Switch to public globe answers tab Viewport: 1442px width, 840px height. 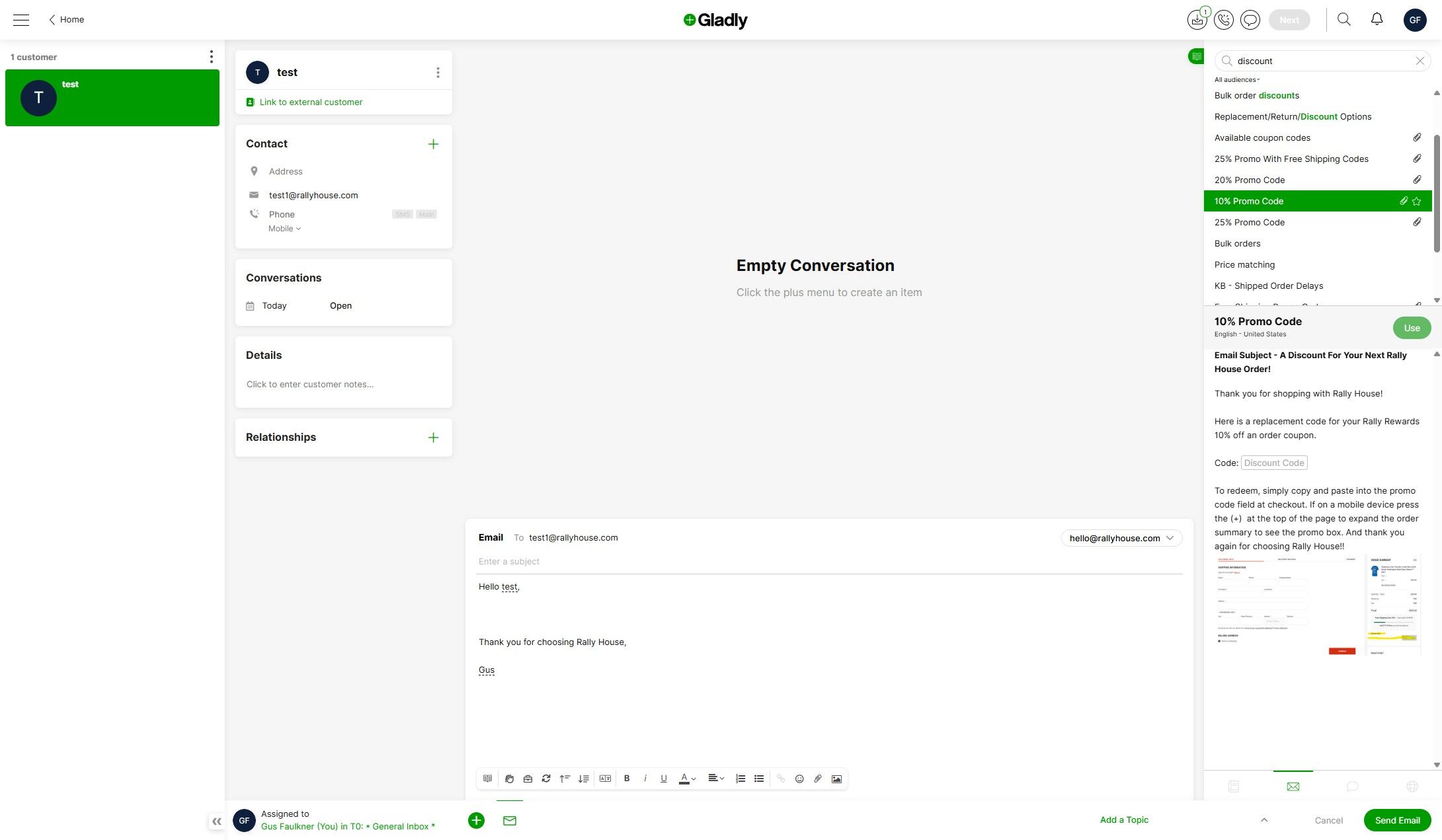pos(1412,786)
